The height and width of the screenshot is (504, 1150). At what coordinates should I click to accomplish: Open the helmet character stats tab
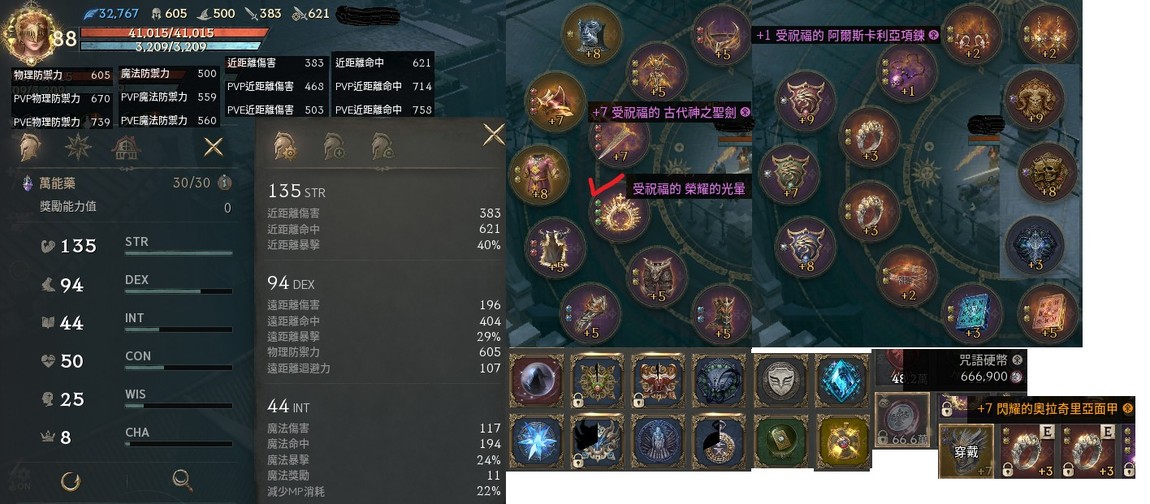(31, 147)
